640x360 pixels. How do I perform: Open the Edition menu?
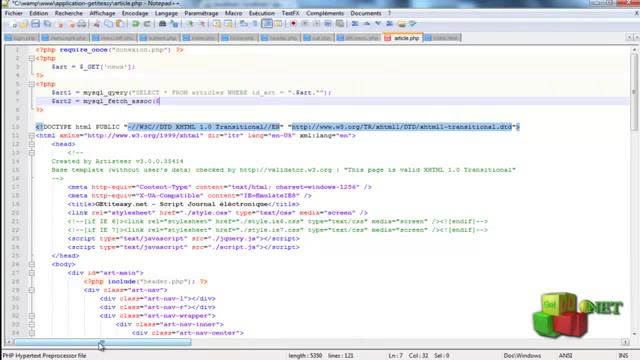[38, 13]
